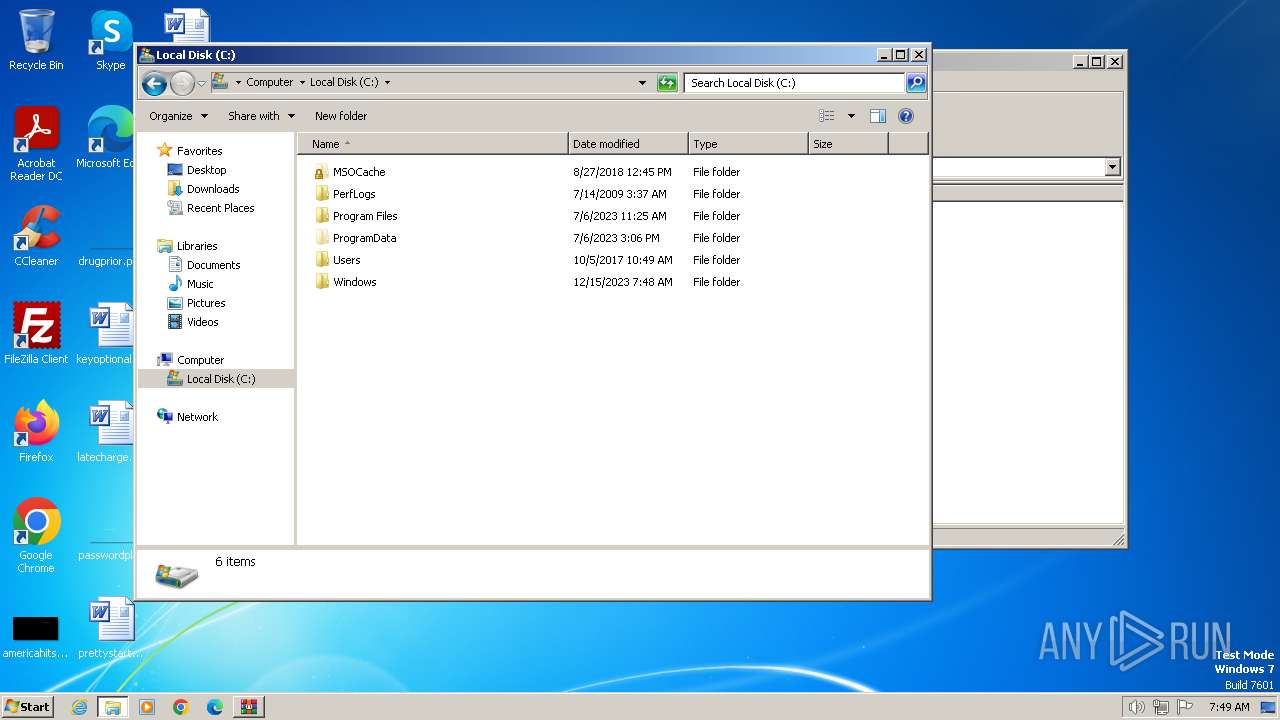Sort by the Name column header

(x=432, y=144)
